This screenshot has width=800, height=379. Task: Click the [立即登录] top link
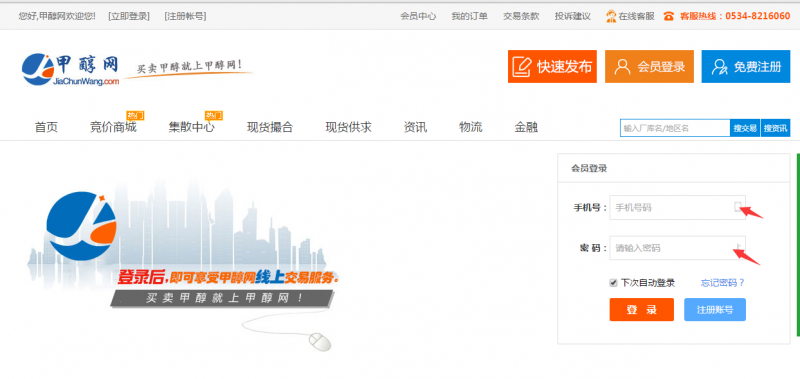pos(129,16)
